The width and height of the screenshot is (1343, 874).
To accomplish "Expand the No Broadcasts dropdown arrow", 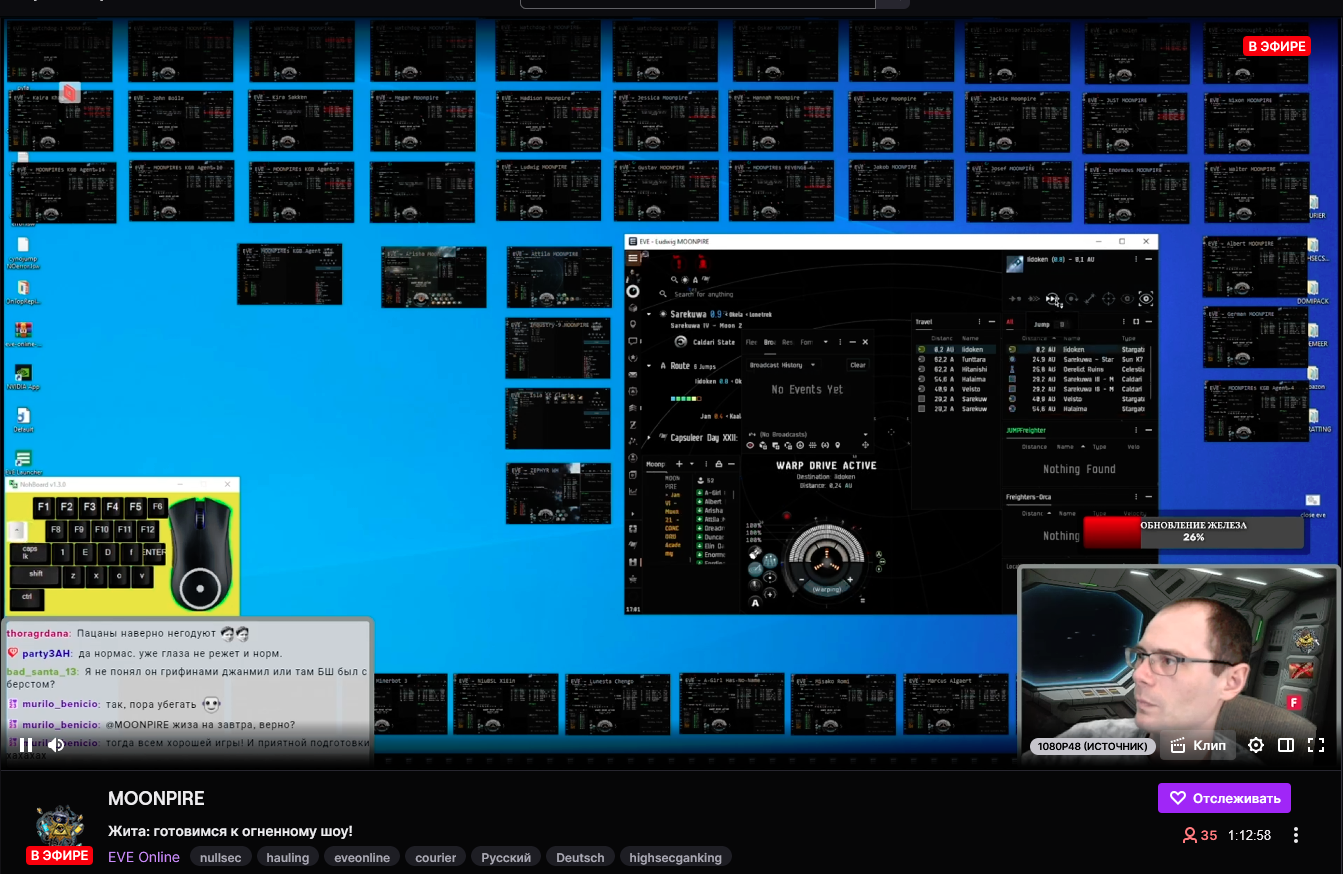I will coord(865,434).
